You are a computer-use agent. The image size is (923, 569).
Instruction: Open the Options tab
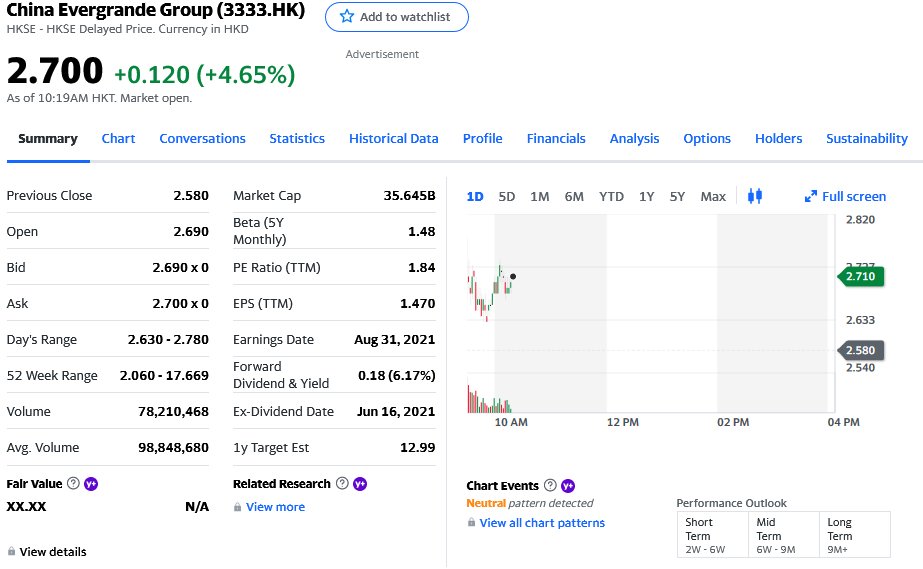click(x=706, y=139)
